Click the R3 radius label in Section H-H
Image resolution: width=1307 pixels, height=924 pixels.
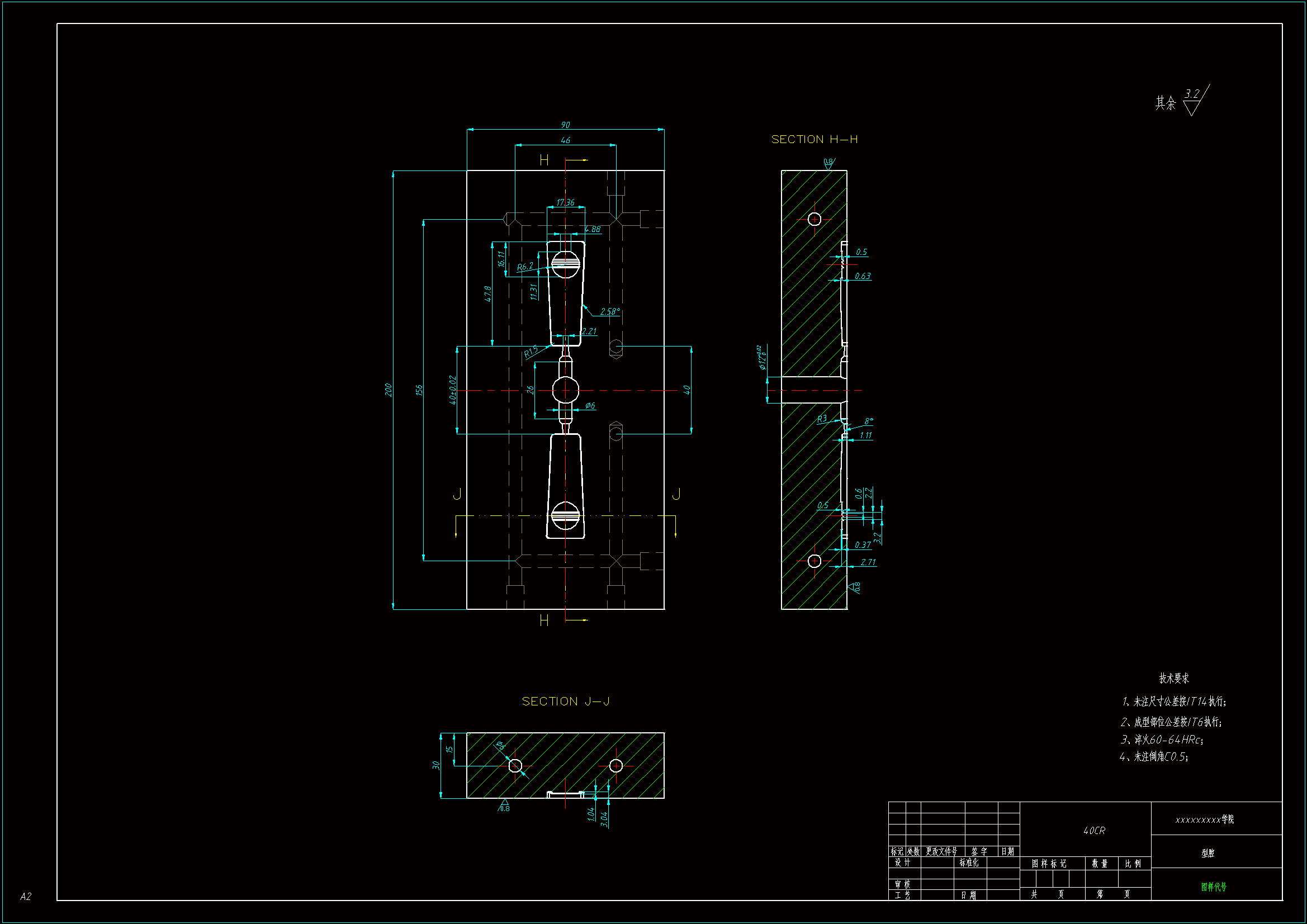pyautogui.click(x=822, y=419)
